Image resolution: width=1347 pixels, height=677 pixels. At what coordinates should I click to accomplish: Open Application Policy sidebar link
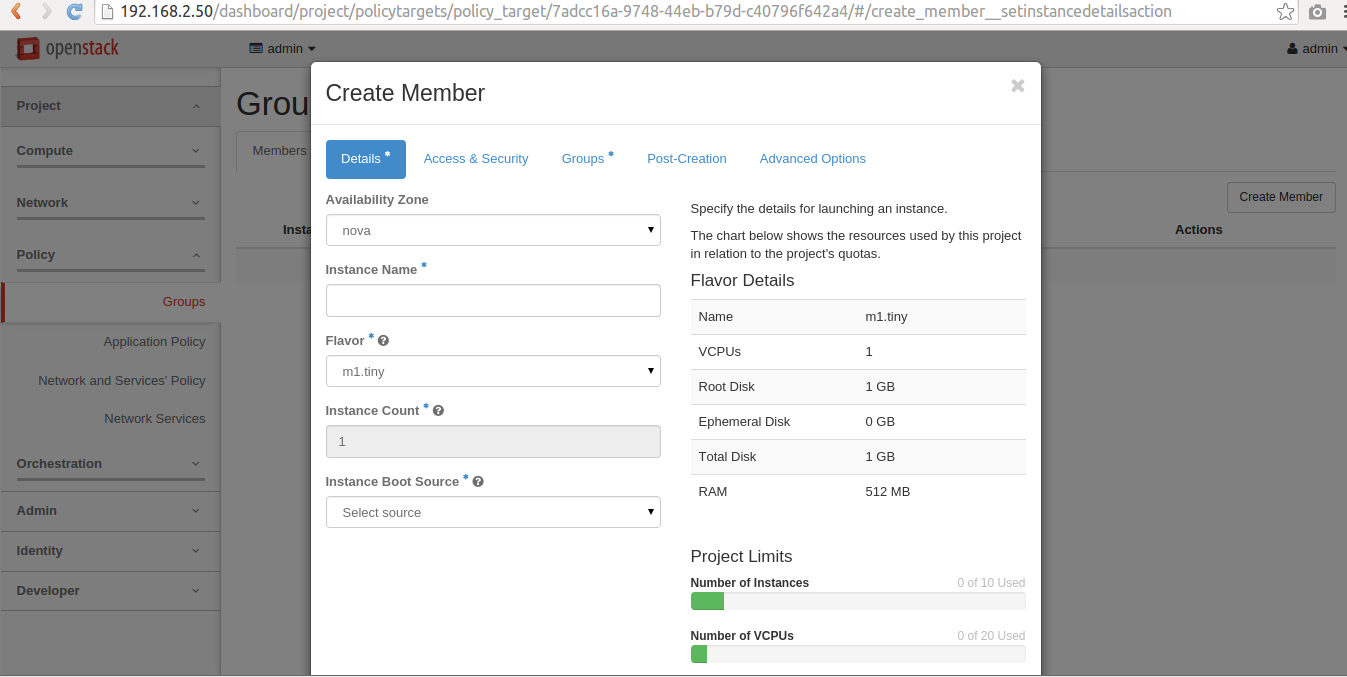(x=154, y=342)
